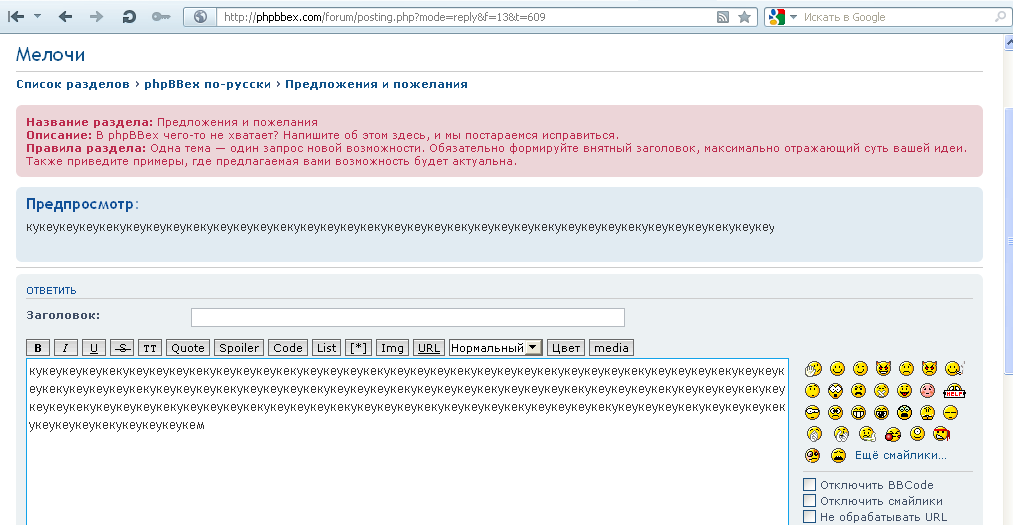Reload the page with the refresh icon

pyautogui.click(x=129, y=17)
